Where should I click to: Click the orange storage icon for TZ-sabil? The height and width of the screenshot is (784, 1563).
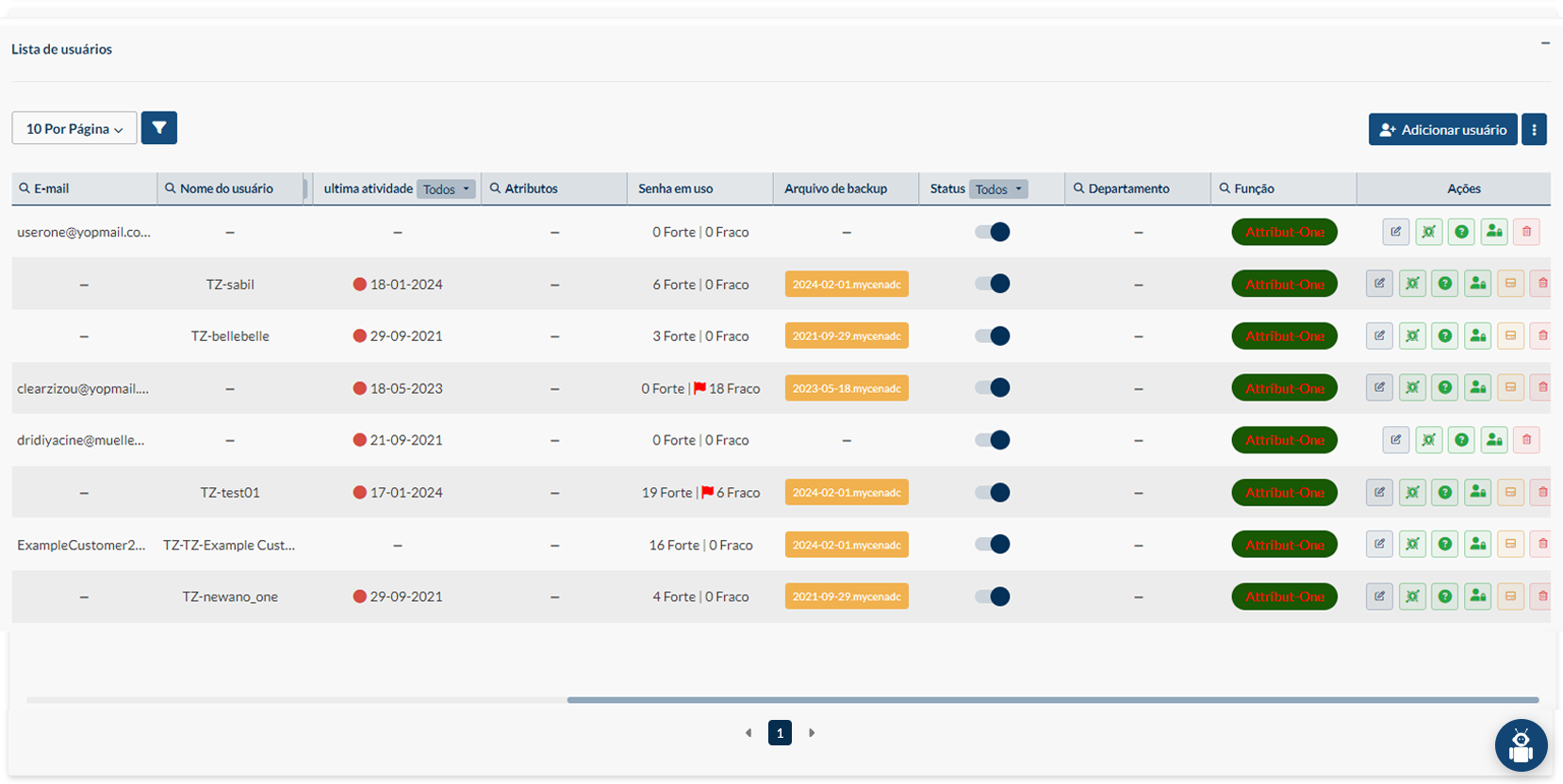coord(1510,284)
